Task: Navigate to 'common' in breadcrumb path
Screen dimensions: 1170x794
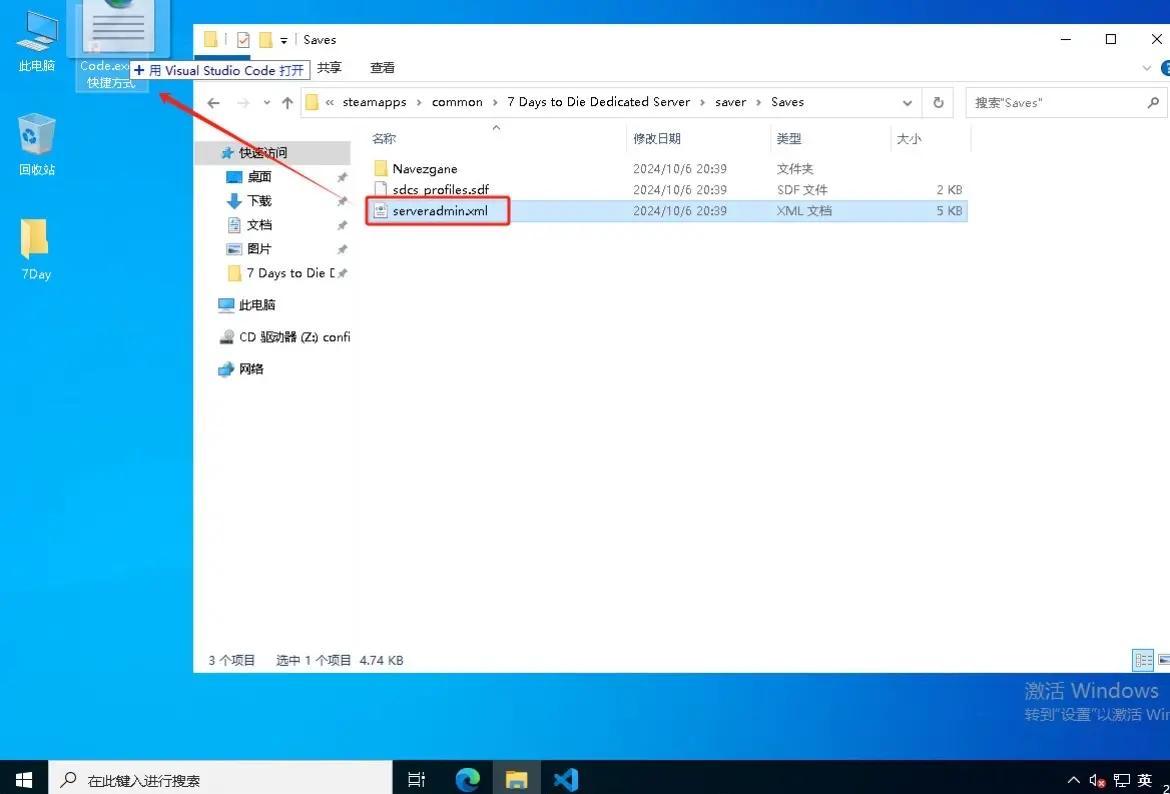Action: pyautogui.click(x=457, y=102)
